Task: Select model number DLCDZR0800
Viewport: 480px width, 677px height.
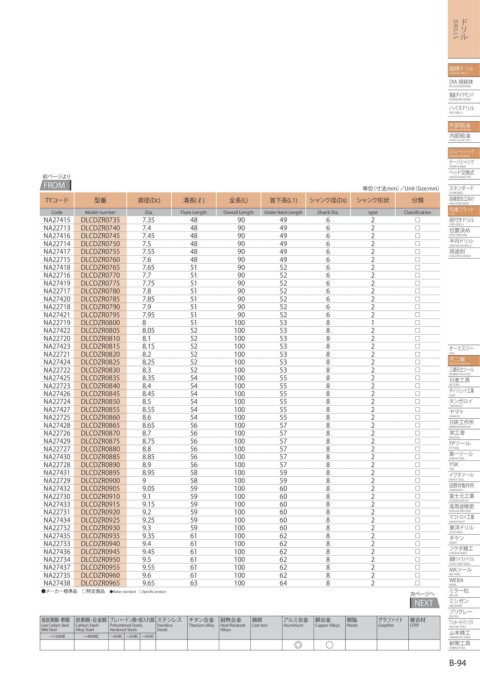Action: pos(101,323)
